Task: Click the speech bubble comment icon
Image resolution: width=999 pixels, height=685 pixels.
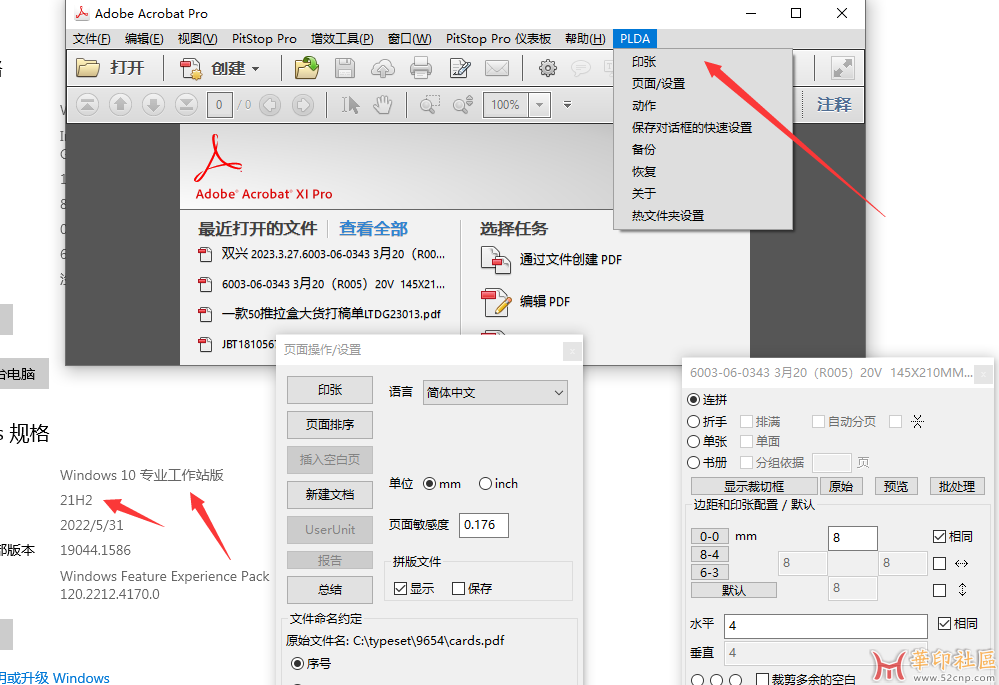Action: (580, 68)
